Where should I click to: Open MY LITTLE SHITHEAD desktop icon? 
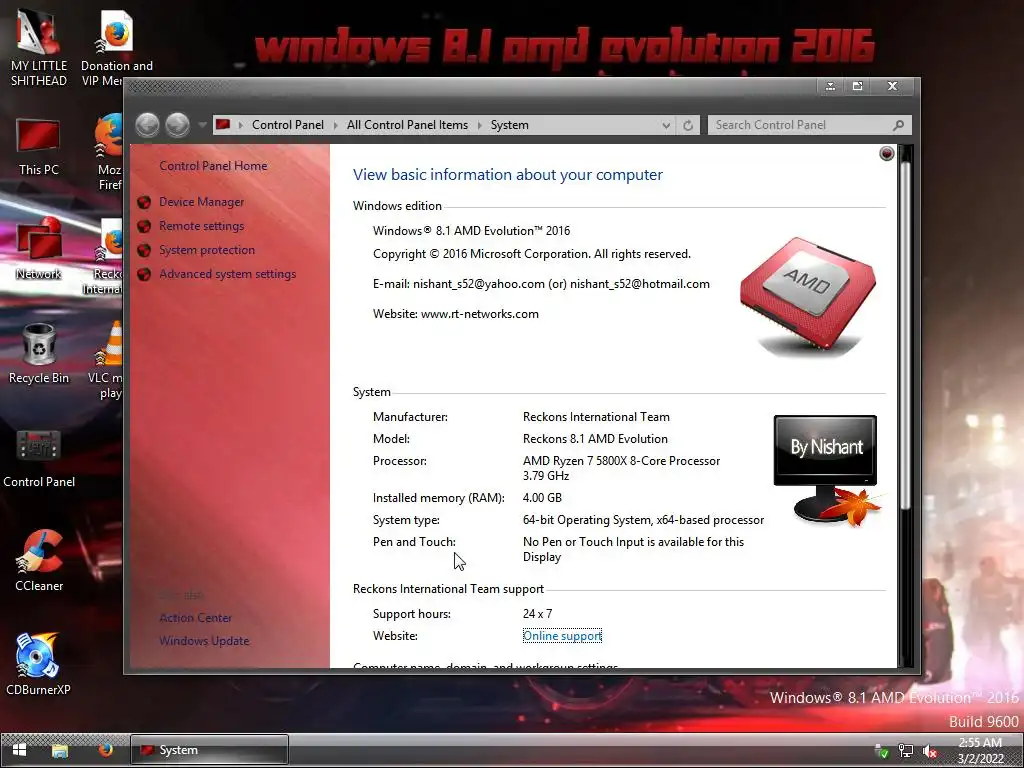pos(39,47)
